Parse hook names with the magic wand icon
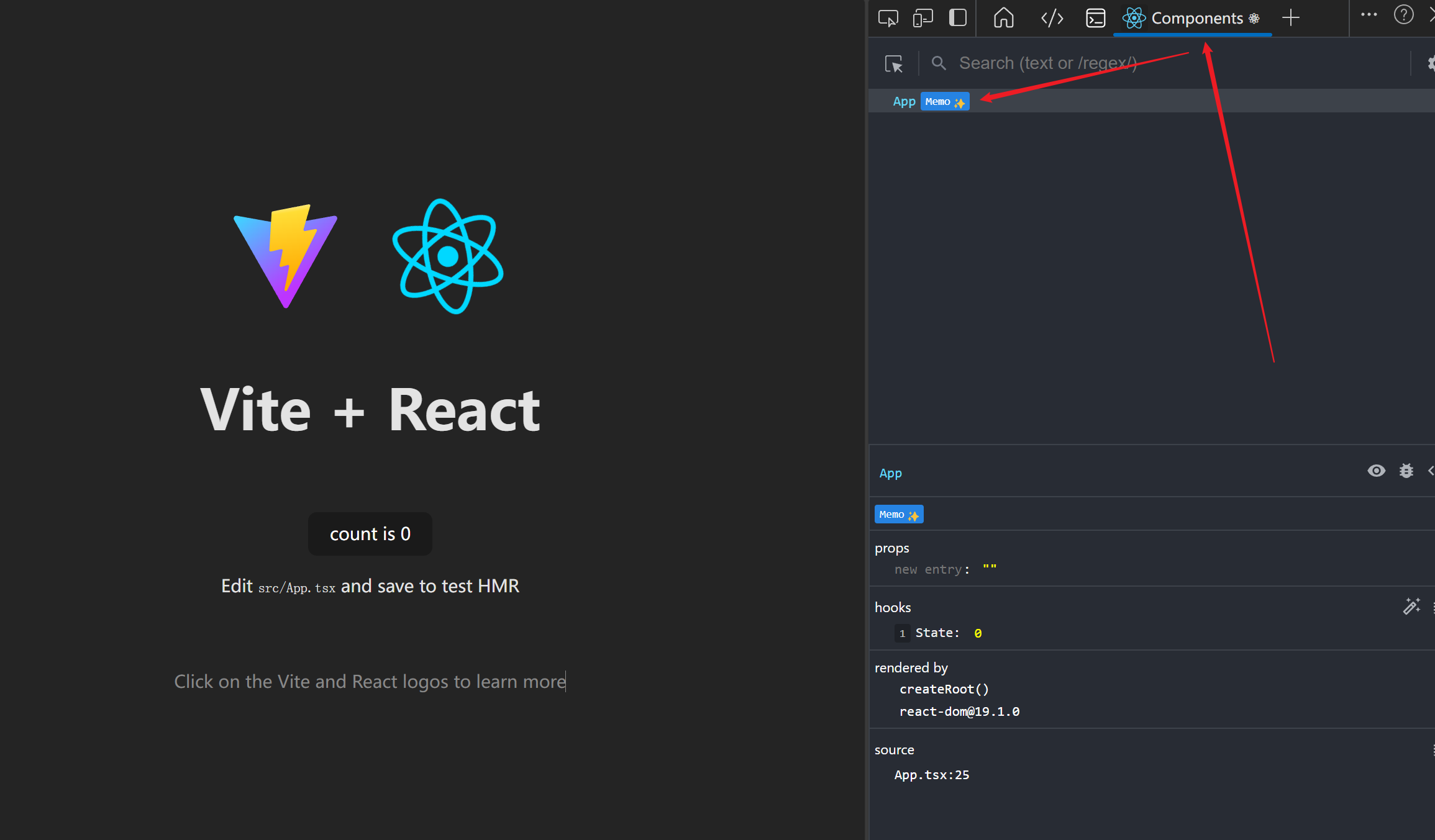This screenshot has height=840, width=1435. point(1411,607)
